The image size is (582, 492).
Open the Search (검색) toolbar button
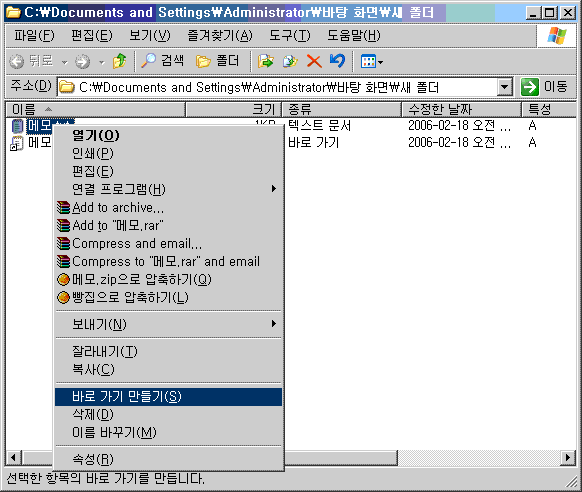click(163, 60)
